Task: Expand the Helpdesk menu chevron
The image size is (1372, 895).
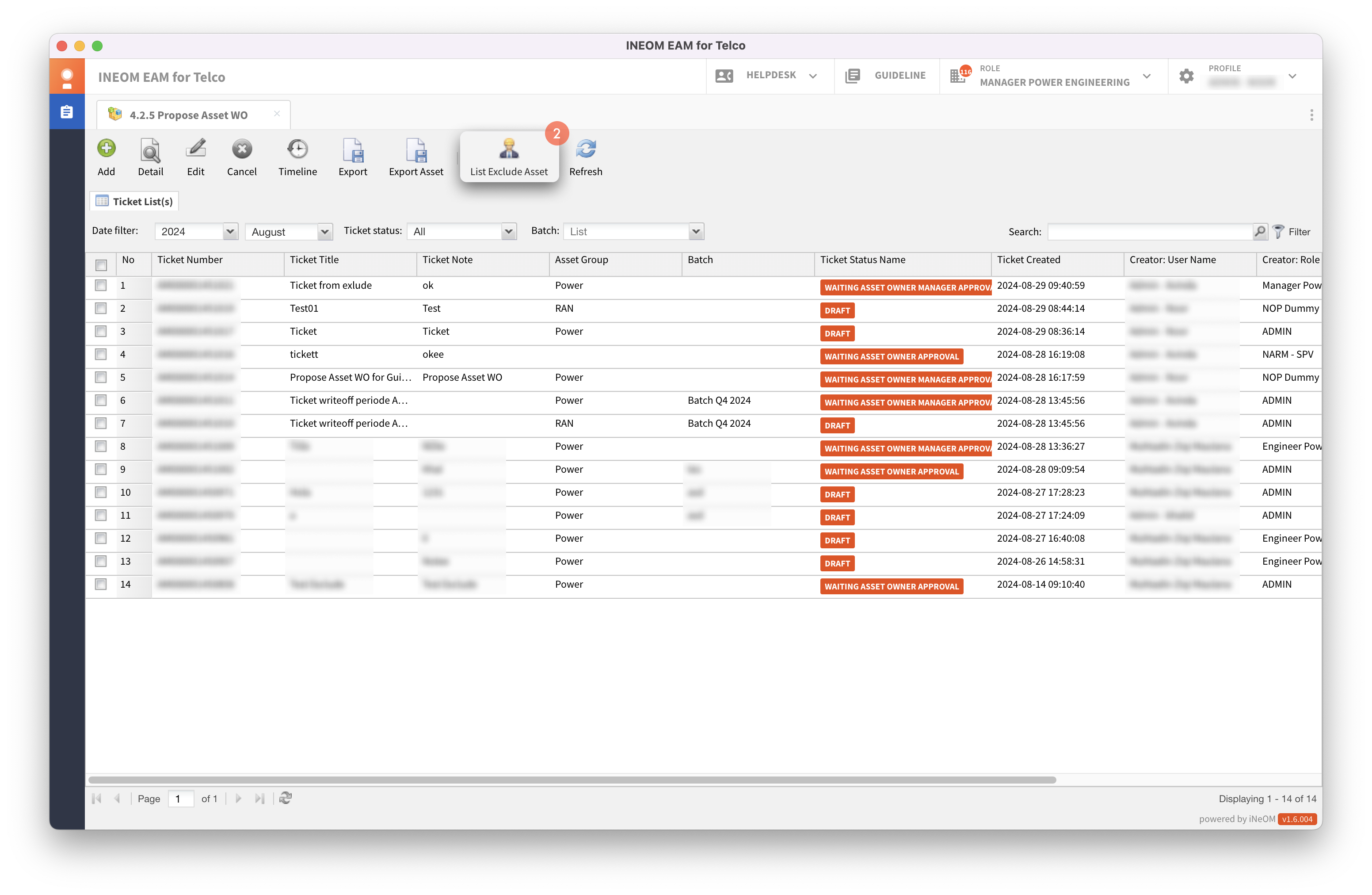Action: coord(812,76)
